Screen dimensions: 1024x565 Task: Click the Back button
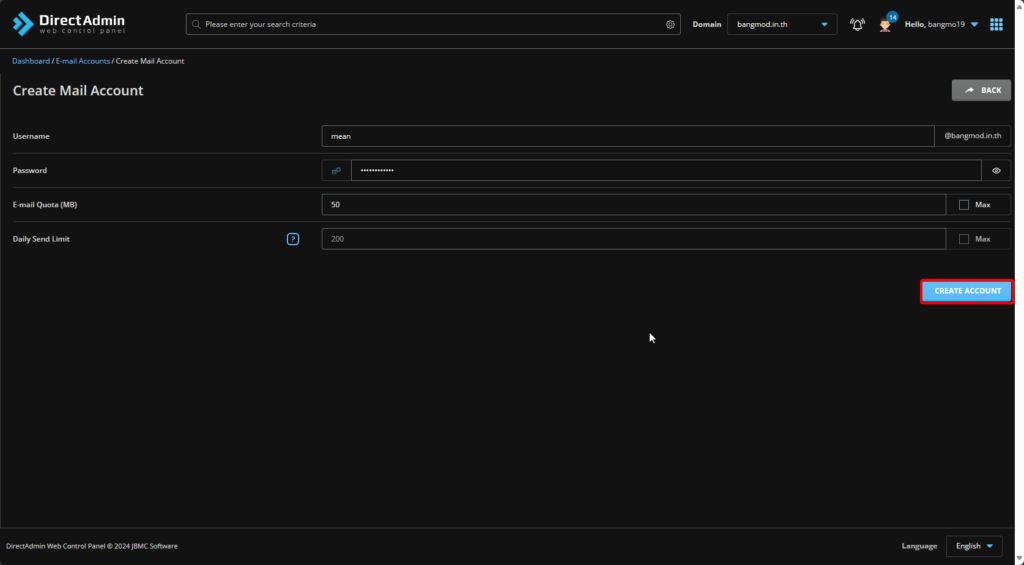(981, 90)
